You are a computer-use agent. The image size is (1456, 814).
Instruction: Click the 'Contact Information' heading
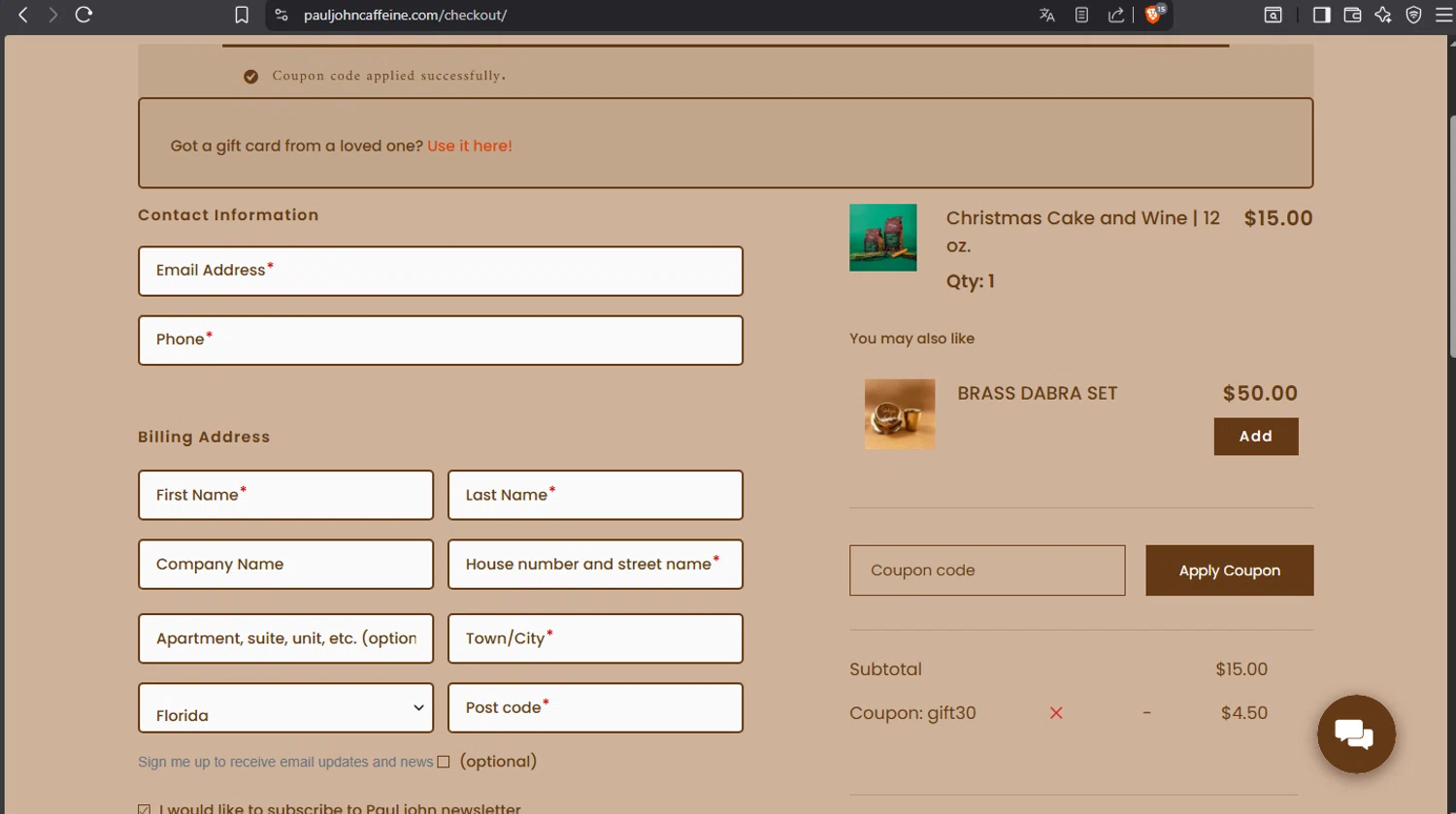pyautogui.click(x=228, y=215)
